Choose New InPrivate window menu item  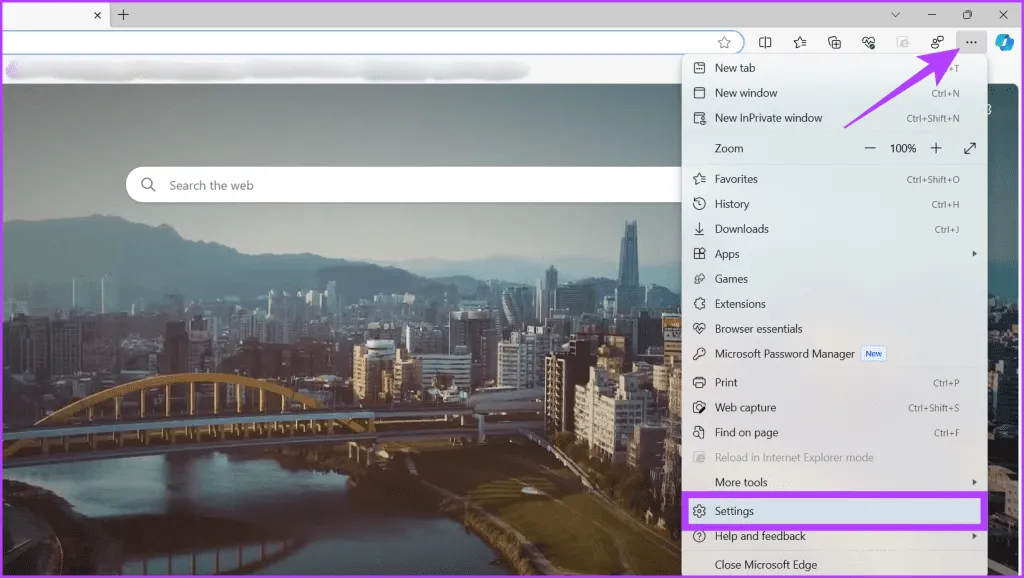[768, 118]
